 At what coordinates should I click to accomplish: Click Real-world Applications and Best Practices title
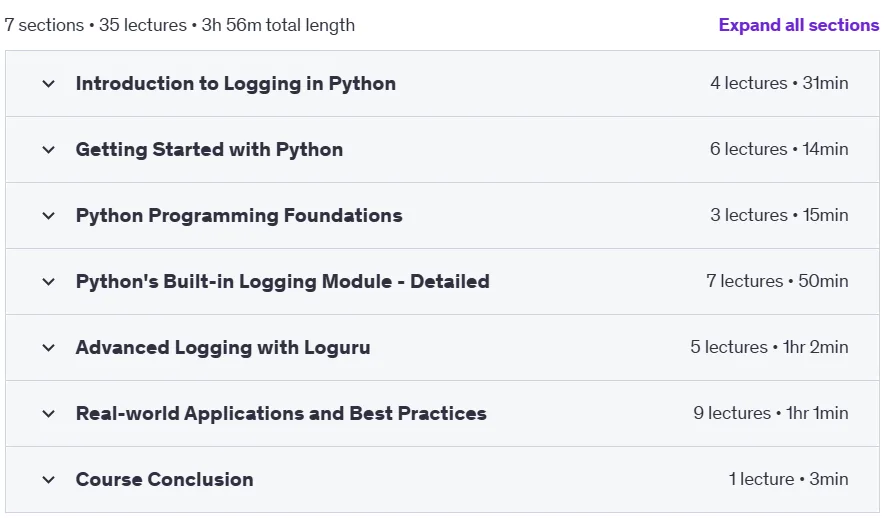281,413
